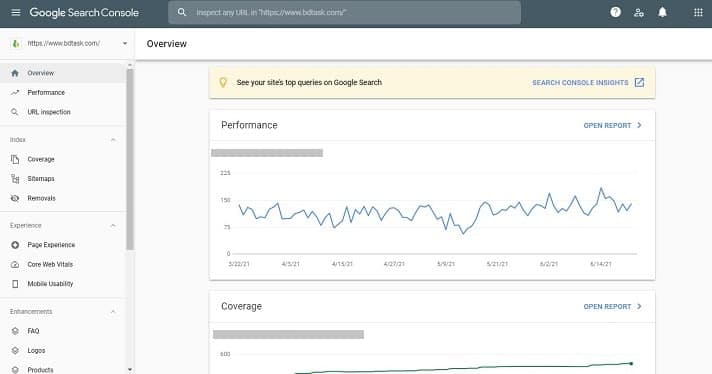Open the Google apps grid
The width and height of the screenshot is (712, 374).
coord(698,12)
